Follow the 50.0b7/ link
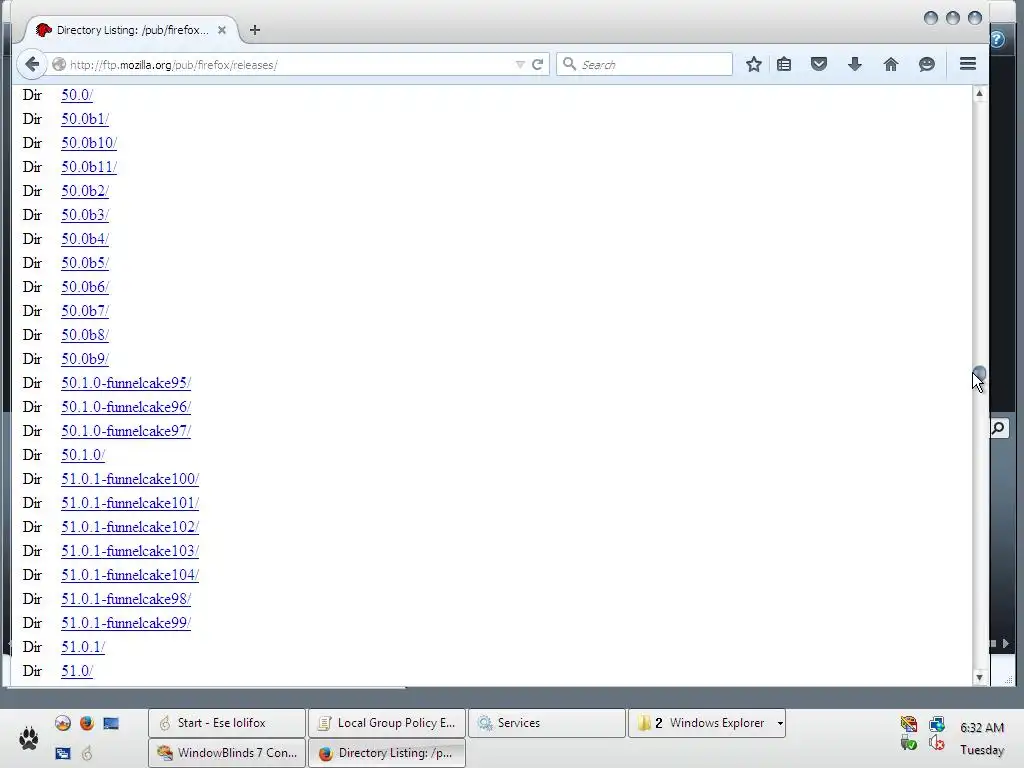Image resolution: width=1024 pixels, height=768 pixels. click(85, 311)
